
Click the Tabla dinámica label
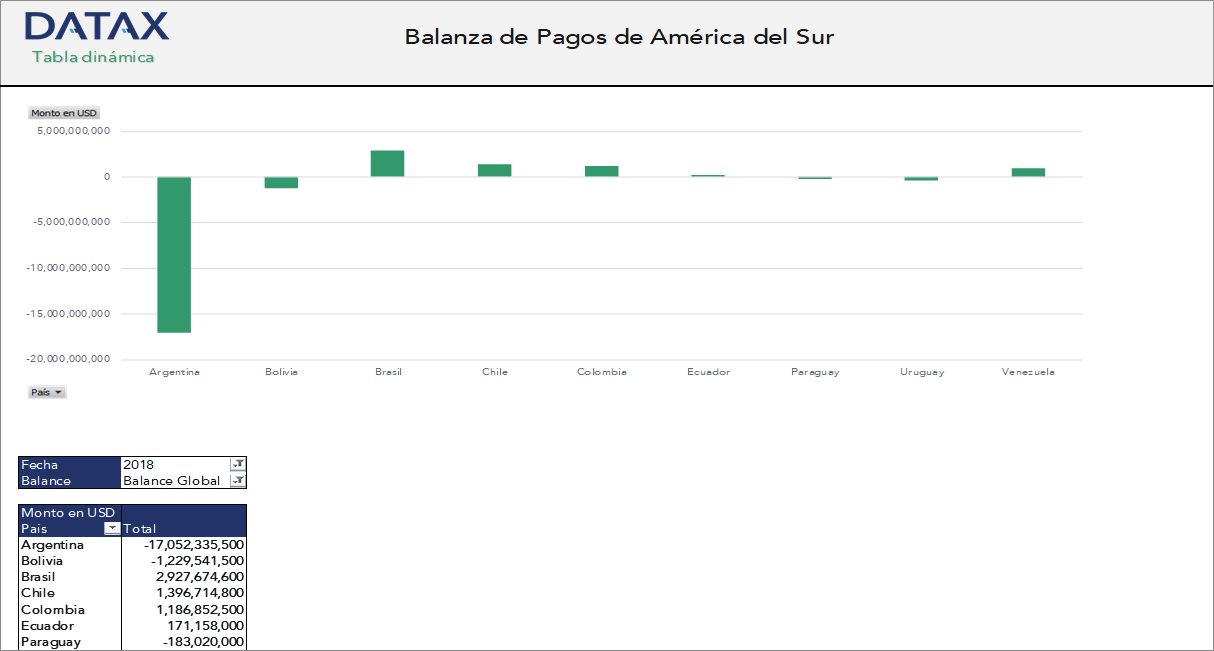[x=94, y=57]
